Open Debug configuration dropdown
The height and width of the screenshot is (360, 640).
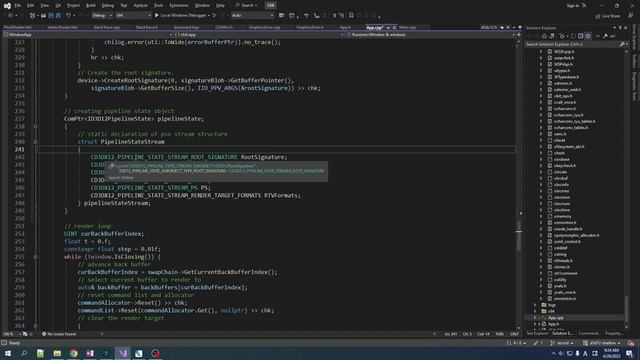click(x=102, y=16)
